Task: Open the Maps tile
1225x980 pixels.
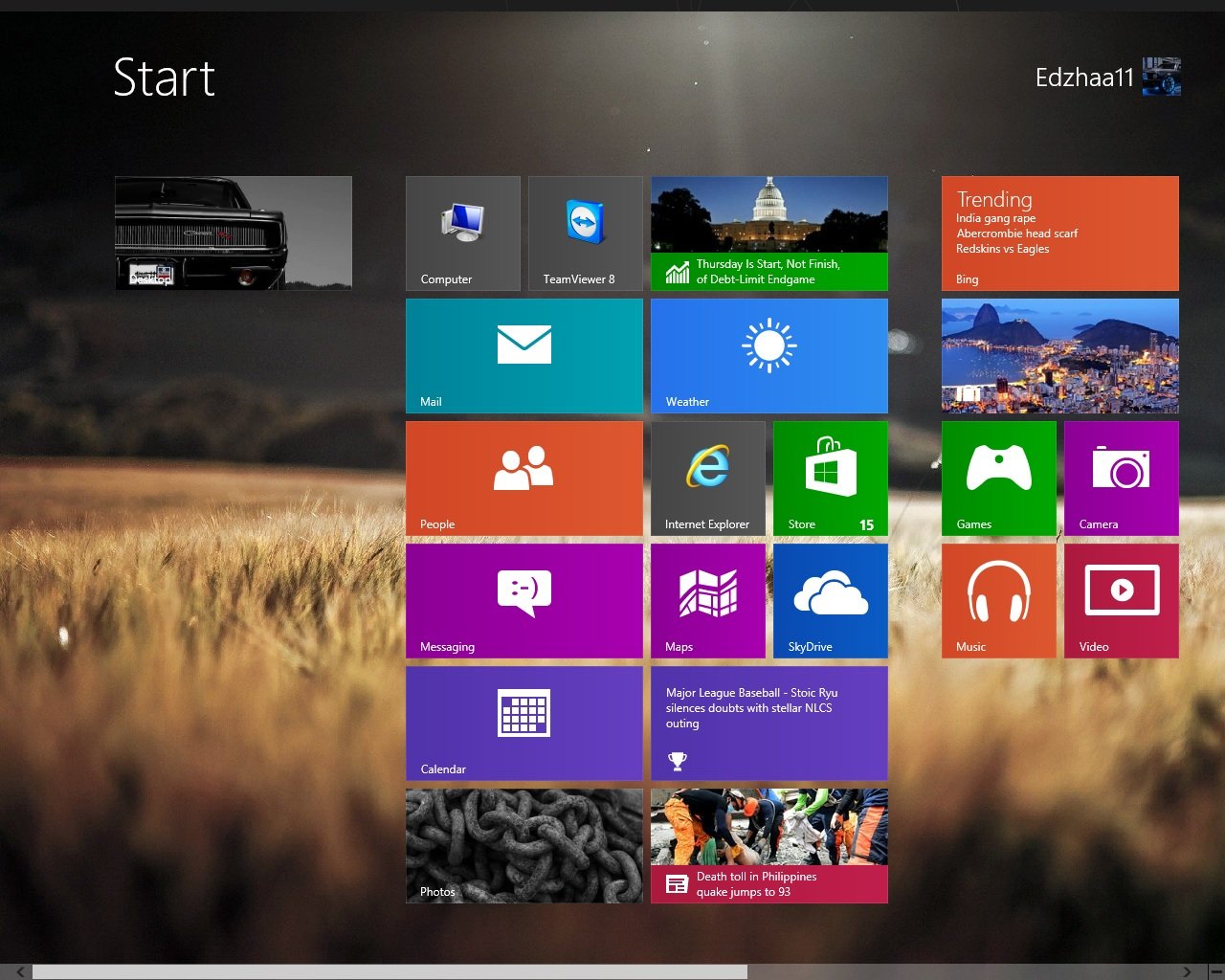Action: (708, 601)
